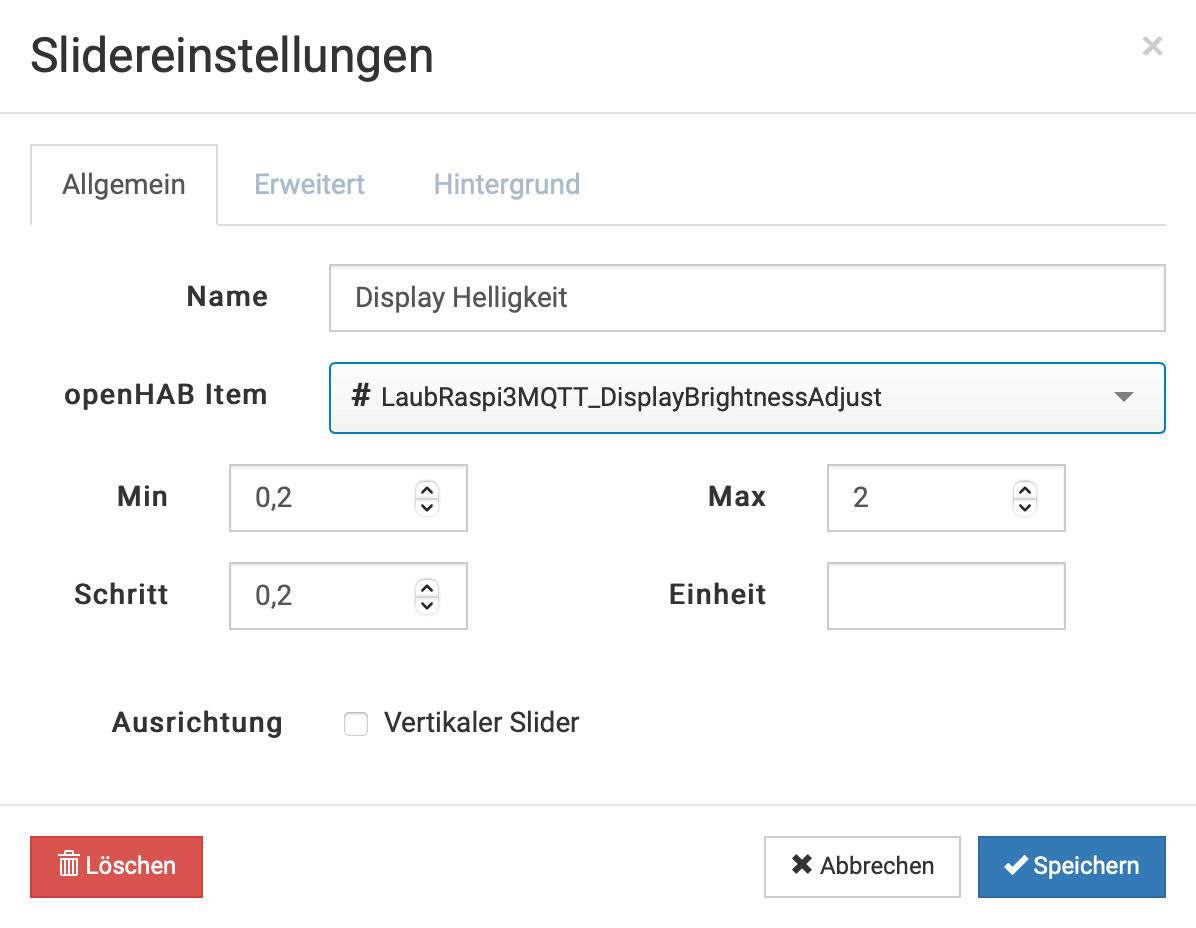The image size is (1196, 928).
Task: Select the Allgemein tab
Action: 124,185
